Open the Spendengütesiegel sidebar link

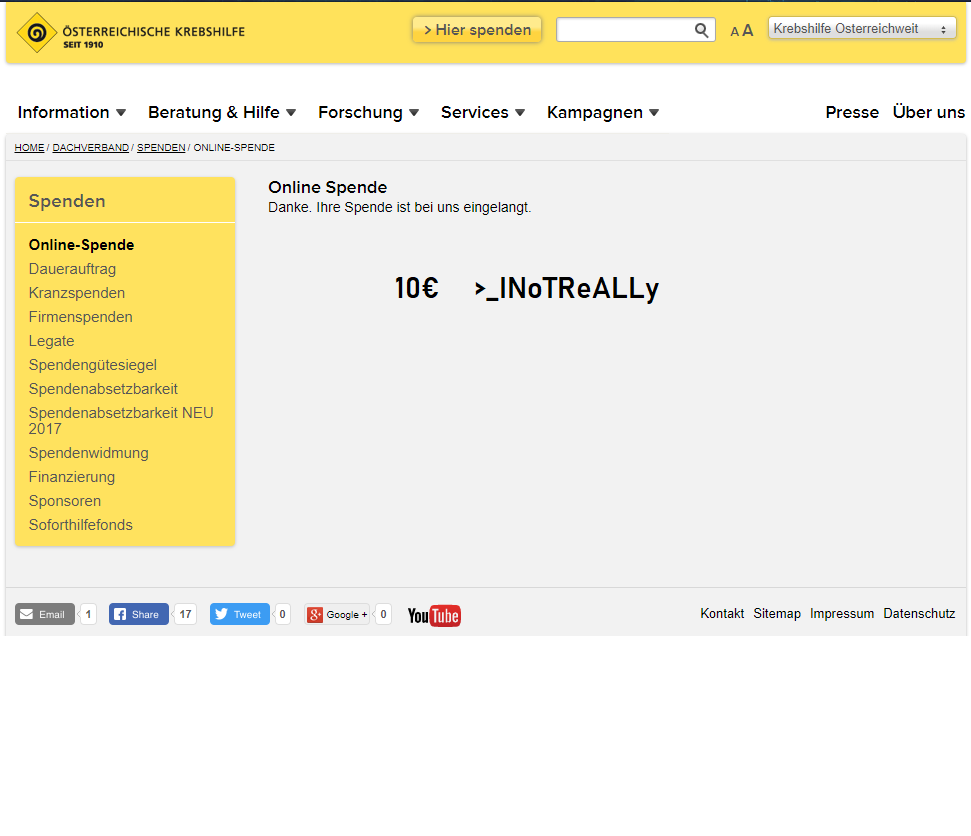click(92, 365)
